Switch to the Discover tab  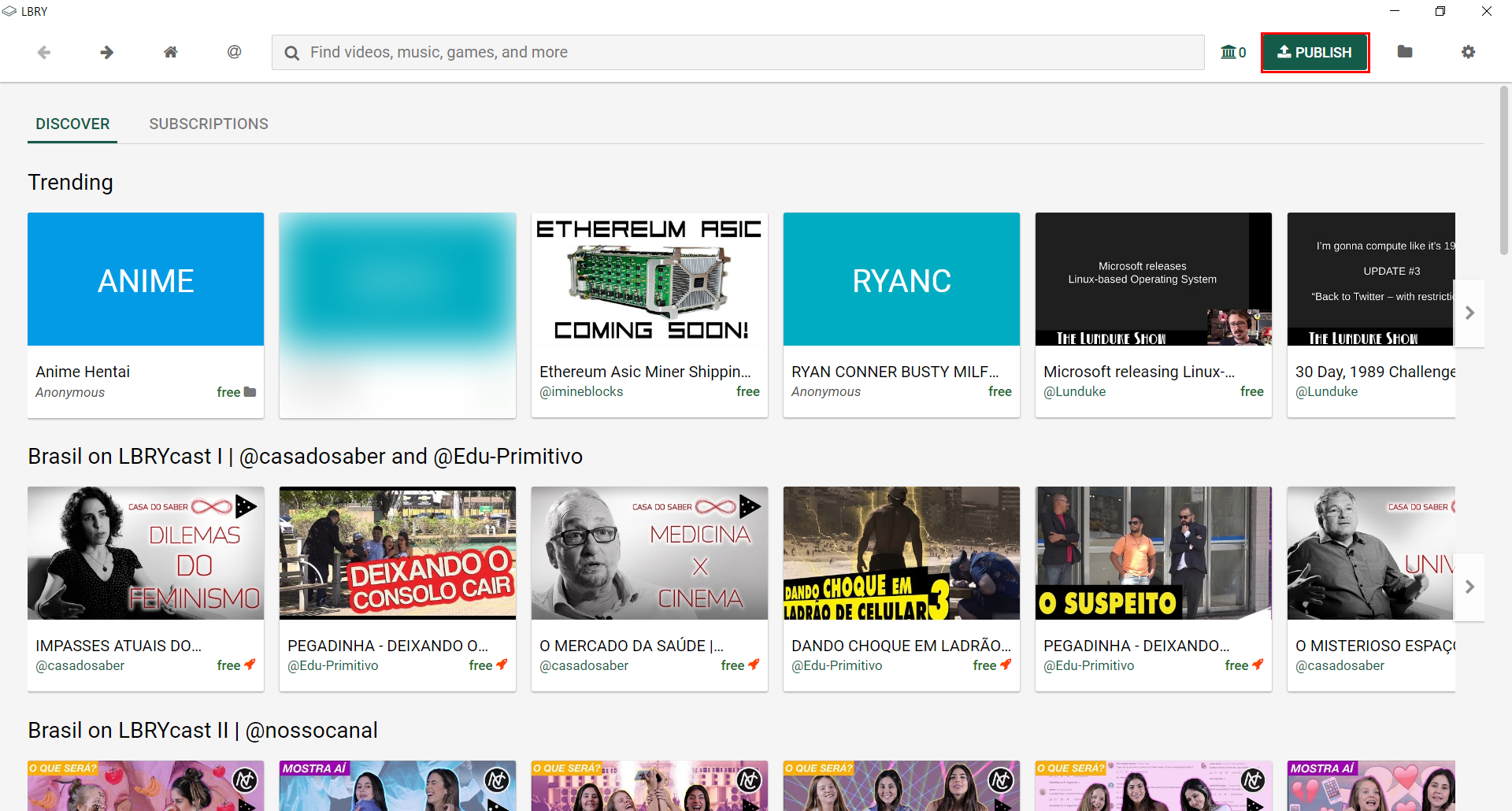point(72,124)
